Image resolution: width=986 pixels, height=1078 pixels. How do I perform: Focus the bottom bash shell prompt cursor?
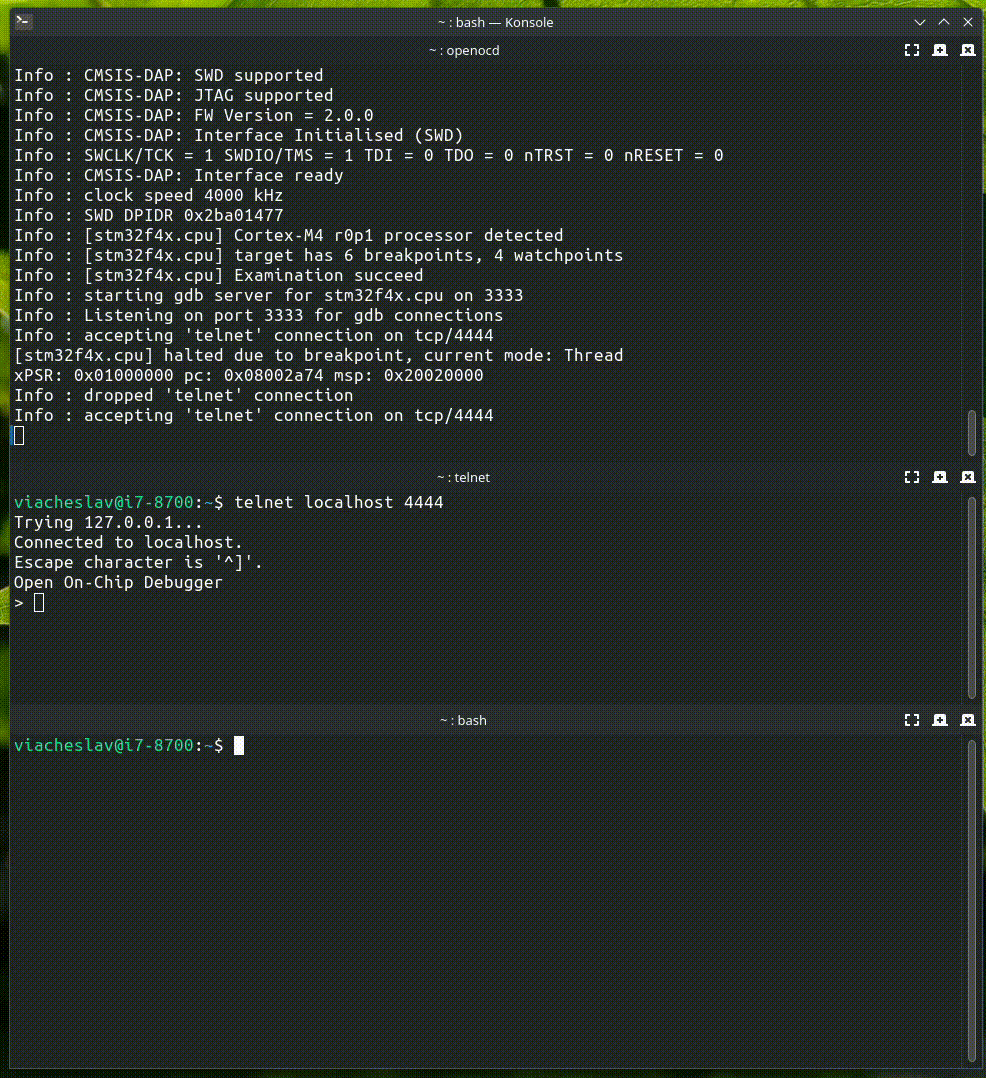click(x=239, y=745)
